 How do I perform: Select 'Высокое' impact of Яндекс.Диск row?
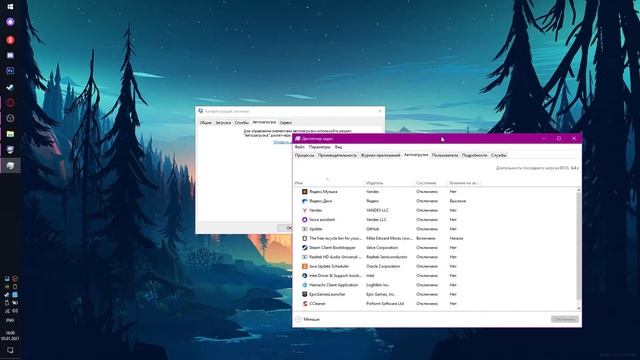coord(458,201)
